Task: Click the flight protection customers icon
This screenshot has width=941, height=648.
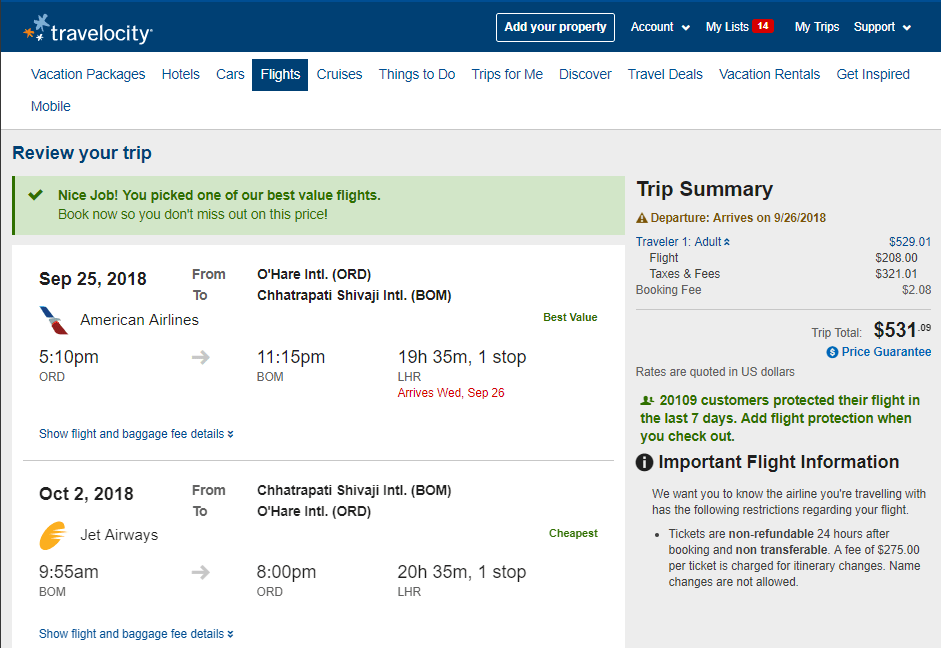Action: coord(648,400)
